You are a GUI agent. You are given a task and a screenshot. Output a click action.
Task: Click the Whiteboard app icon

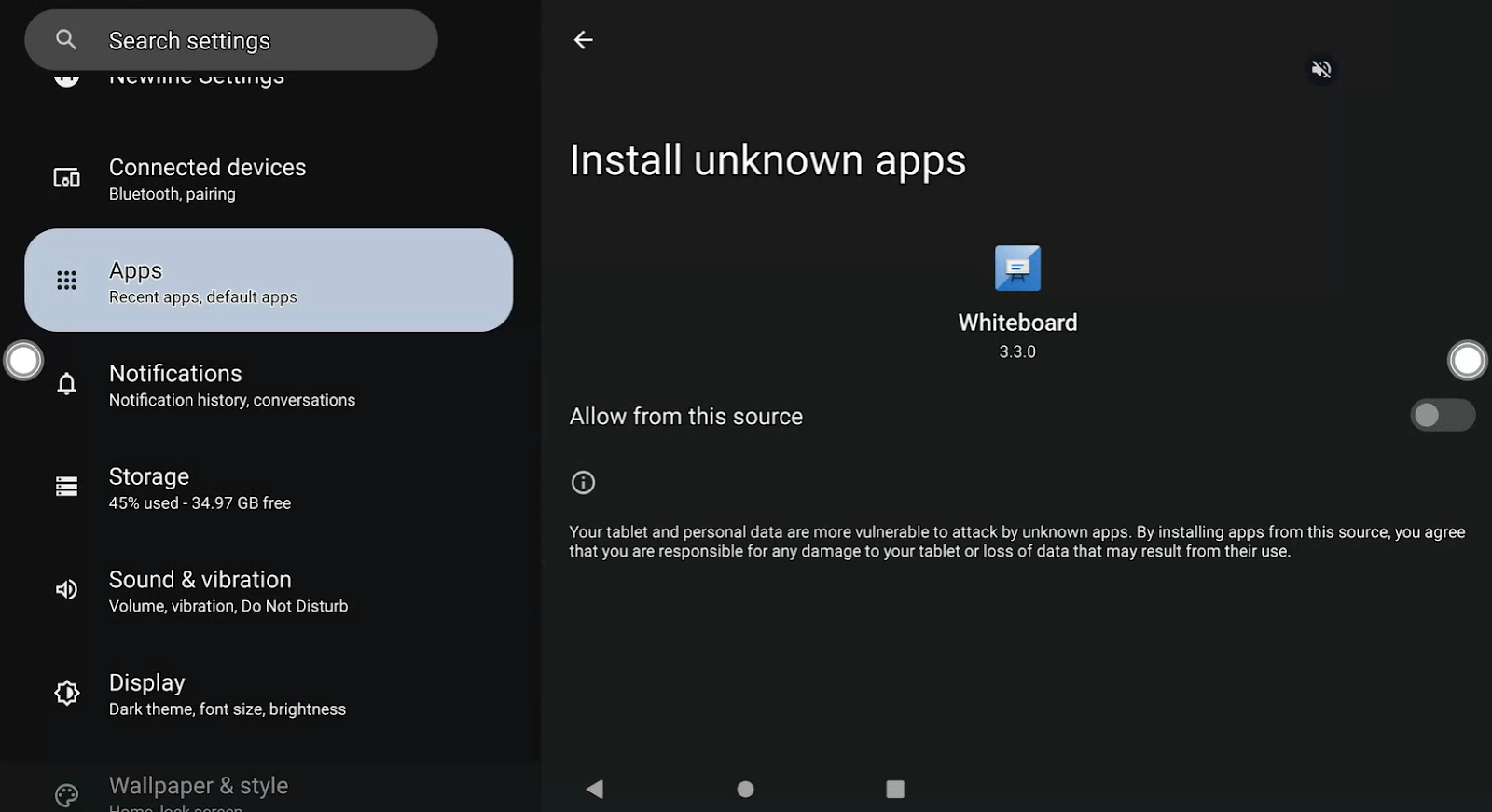point(1017,268)
